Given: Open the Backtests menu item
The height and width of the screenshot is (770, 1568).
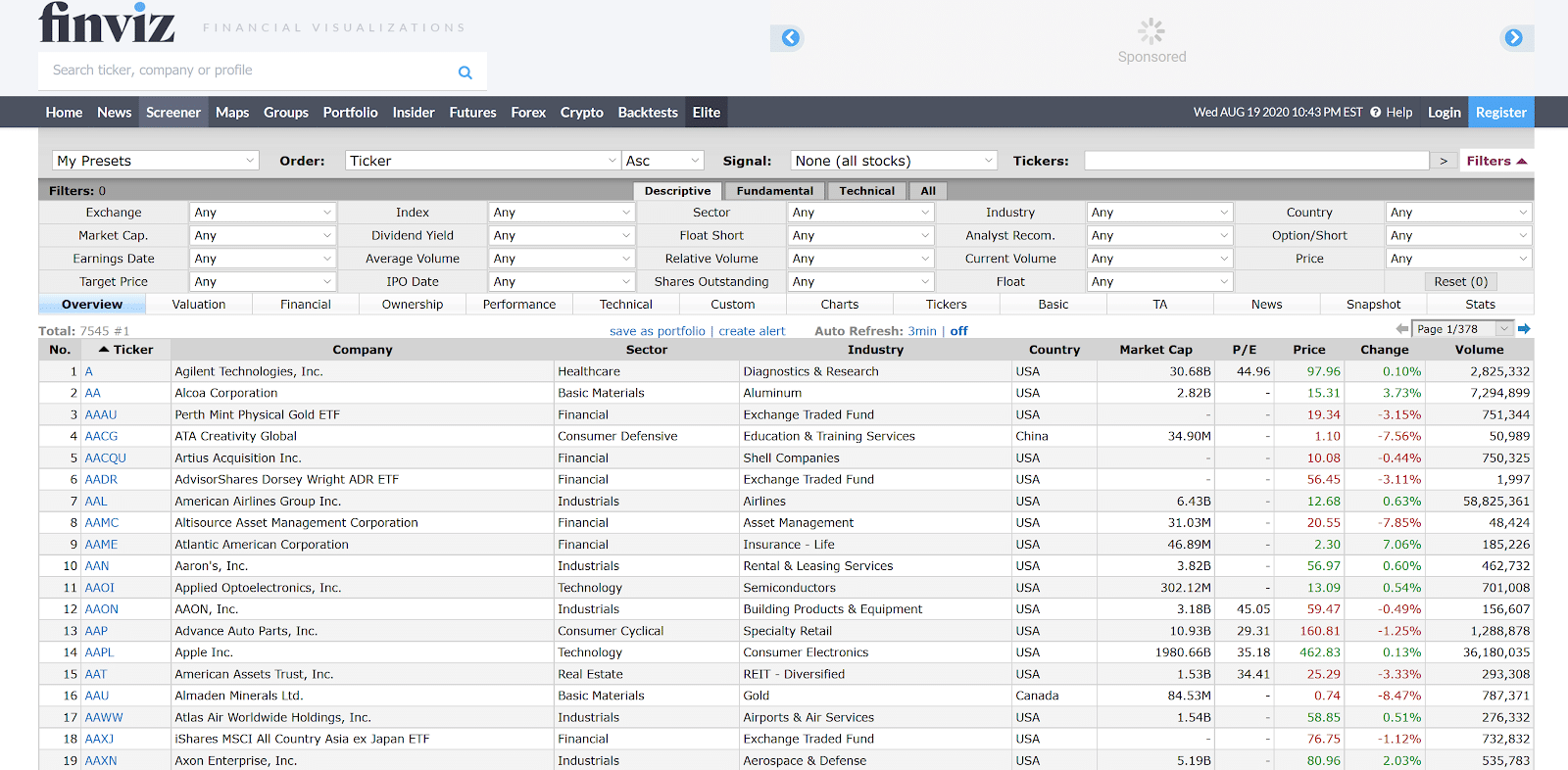Looking at the screenshot, I should coord(648,113).
